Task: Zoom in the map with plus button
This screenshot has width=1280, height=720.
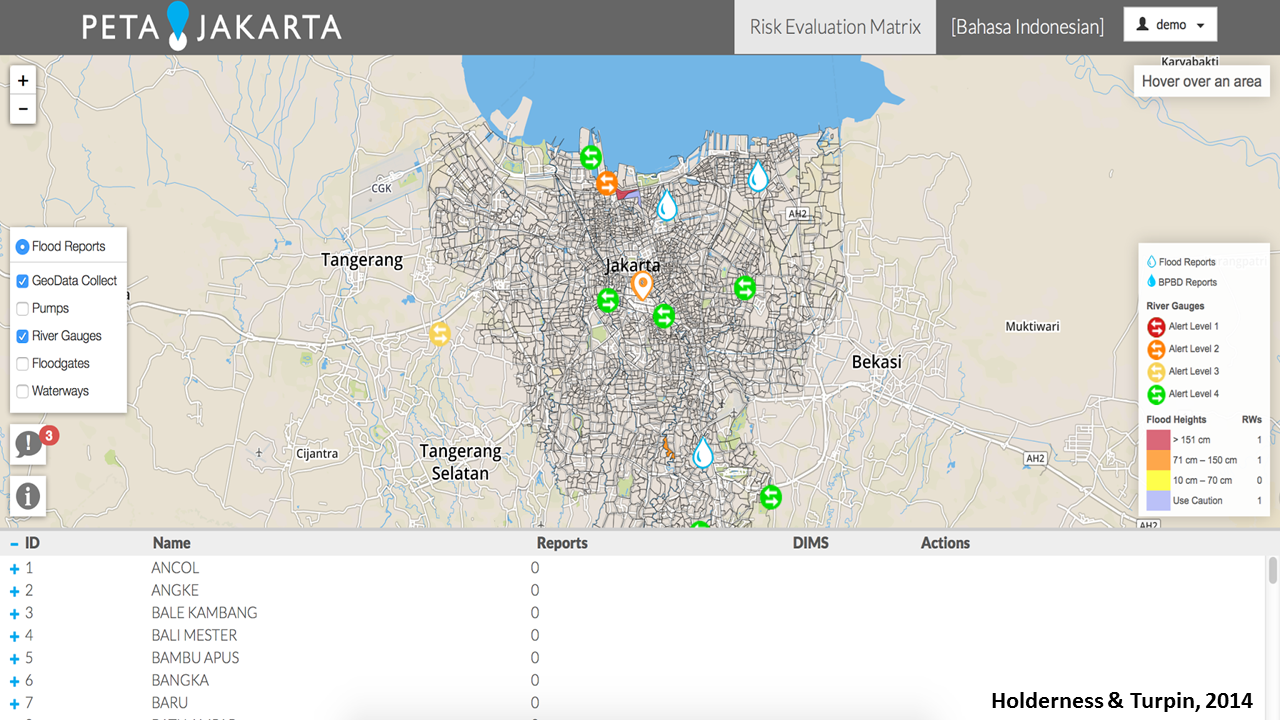Action: (23, 81)
